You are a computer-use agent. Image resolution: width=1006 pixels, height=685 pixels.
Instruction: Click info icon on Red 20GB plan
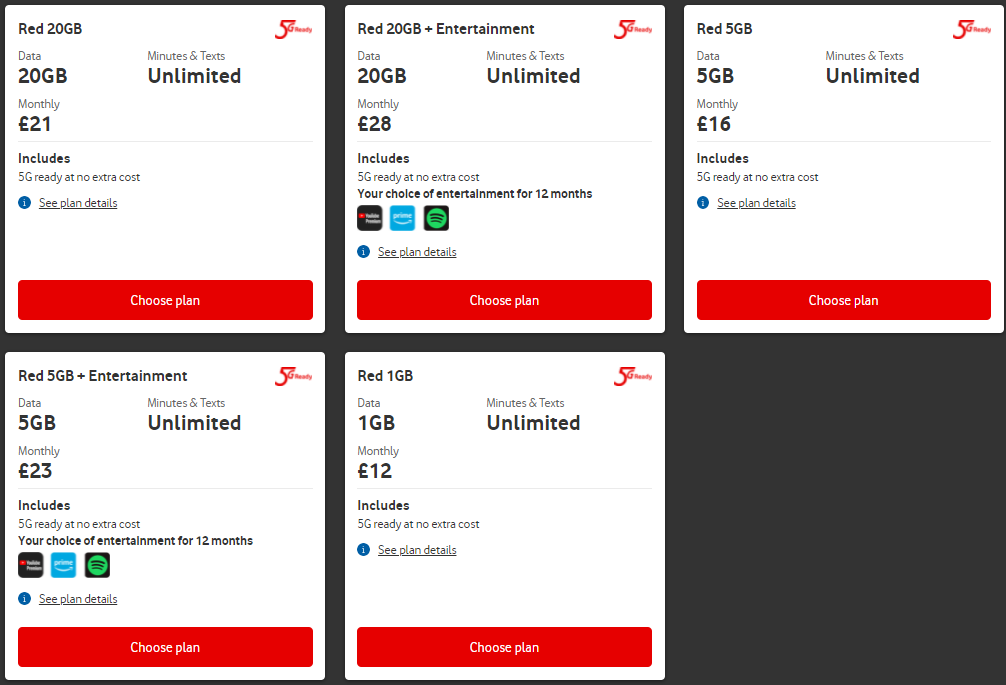25,203
